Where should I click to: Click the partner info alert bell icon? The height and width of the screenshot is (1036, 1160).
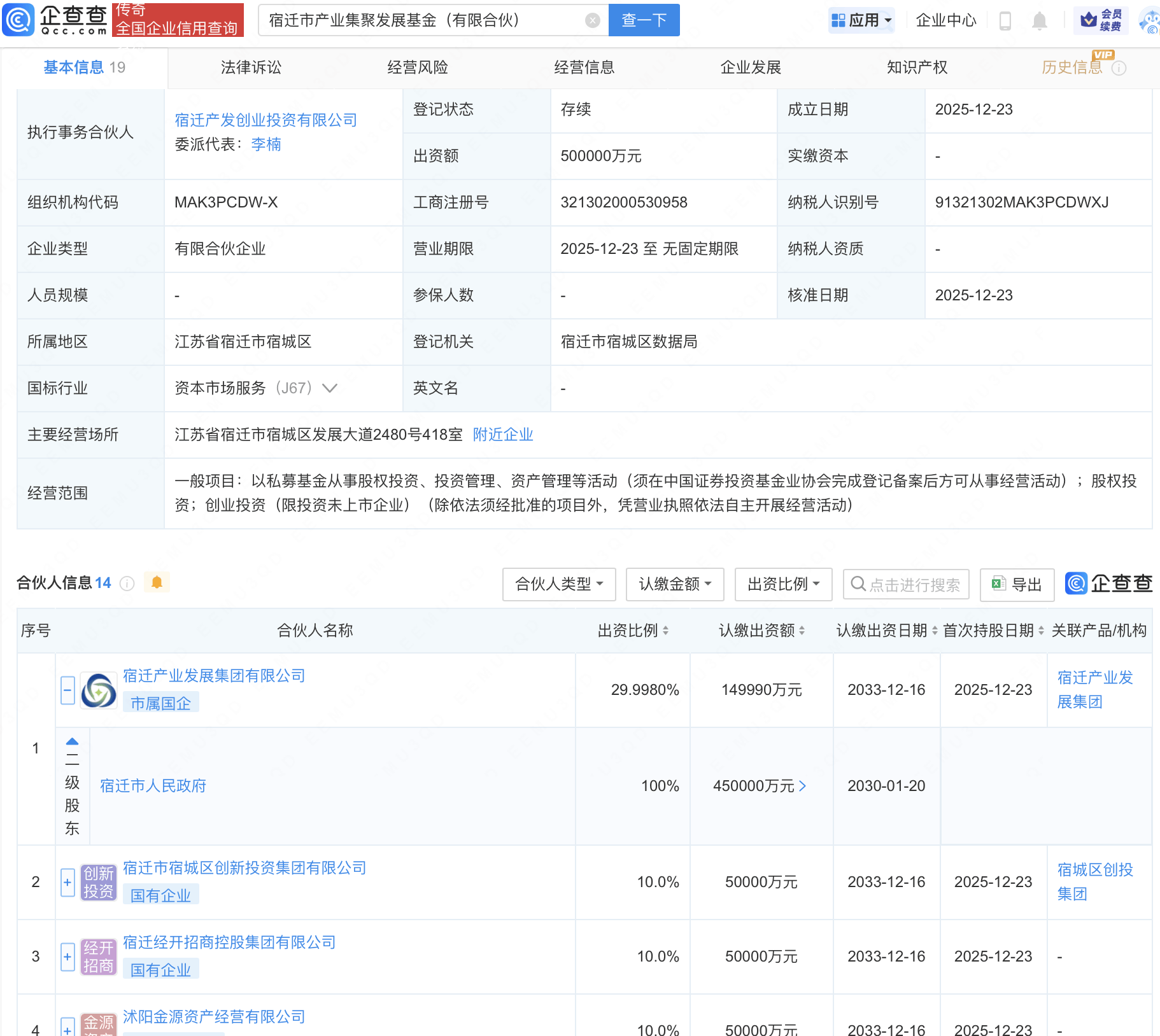(157, 582)
